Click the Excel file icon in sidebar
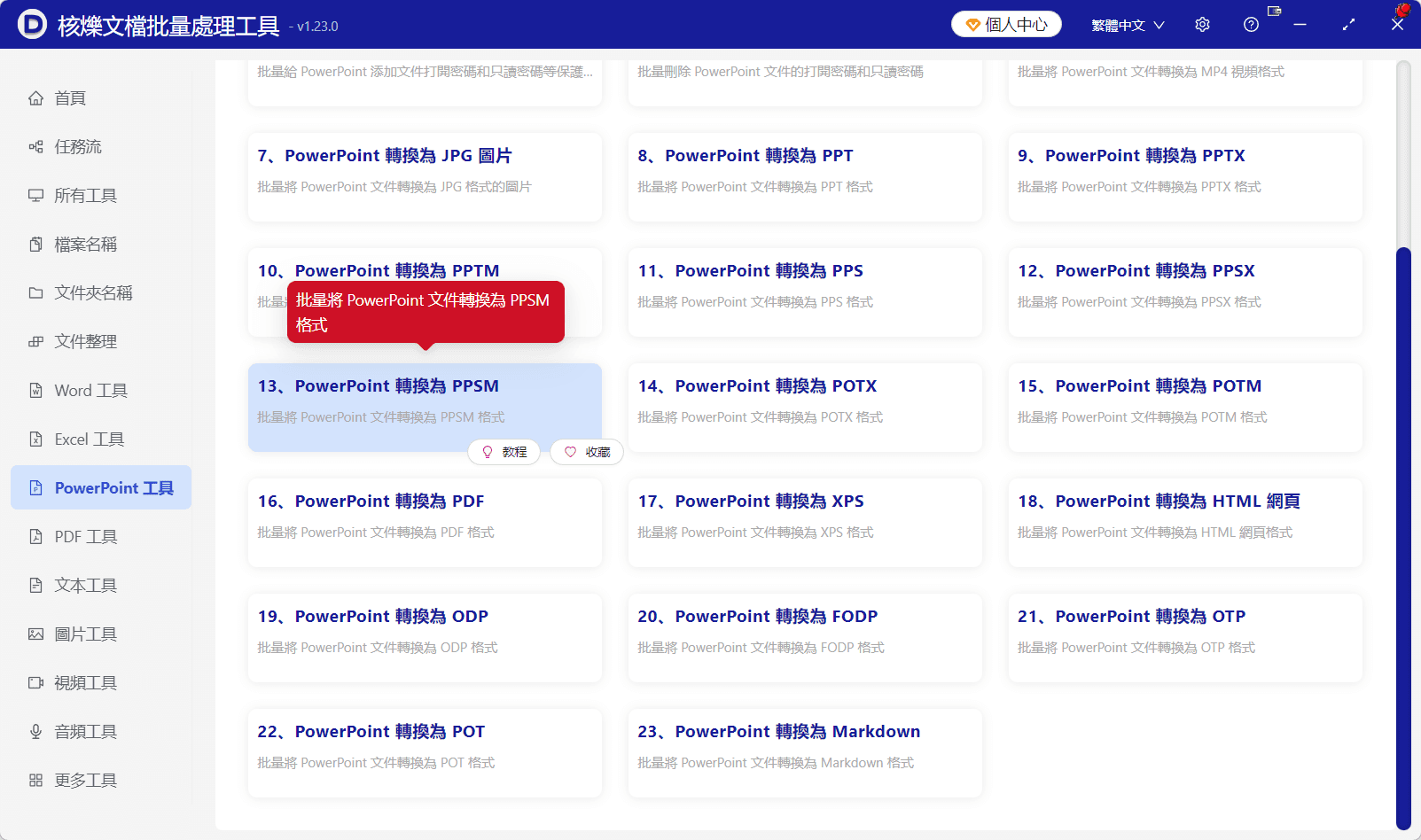1421x840 pixels. coord(35,439)
